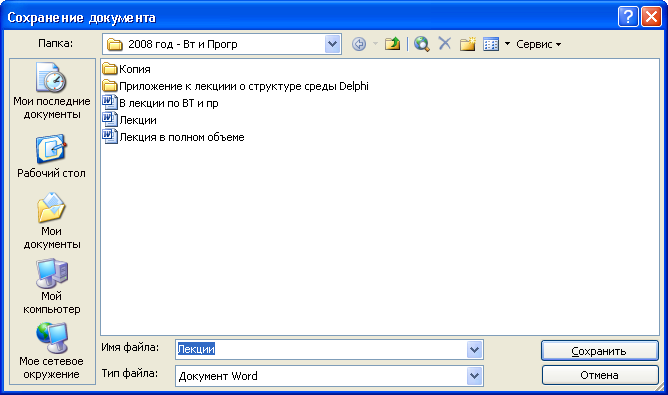Viewport: 668px width, 395px height.
Task: Click the Views icon
Action: click(491, 44)
